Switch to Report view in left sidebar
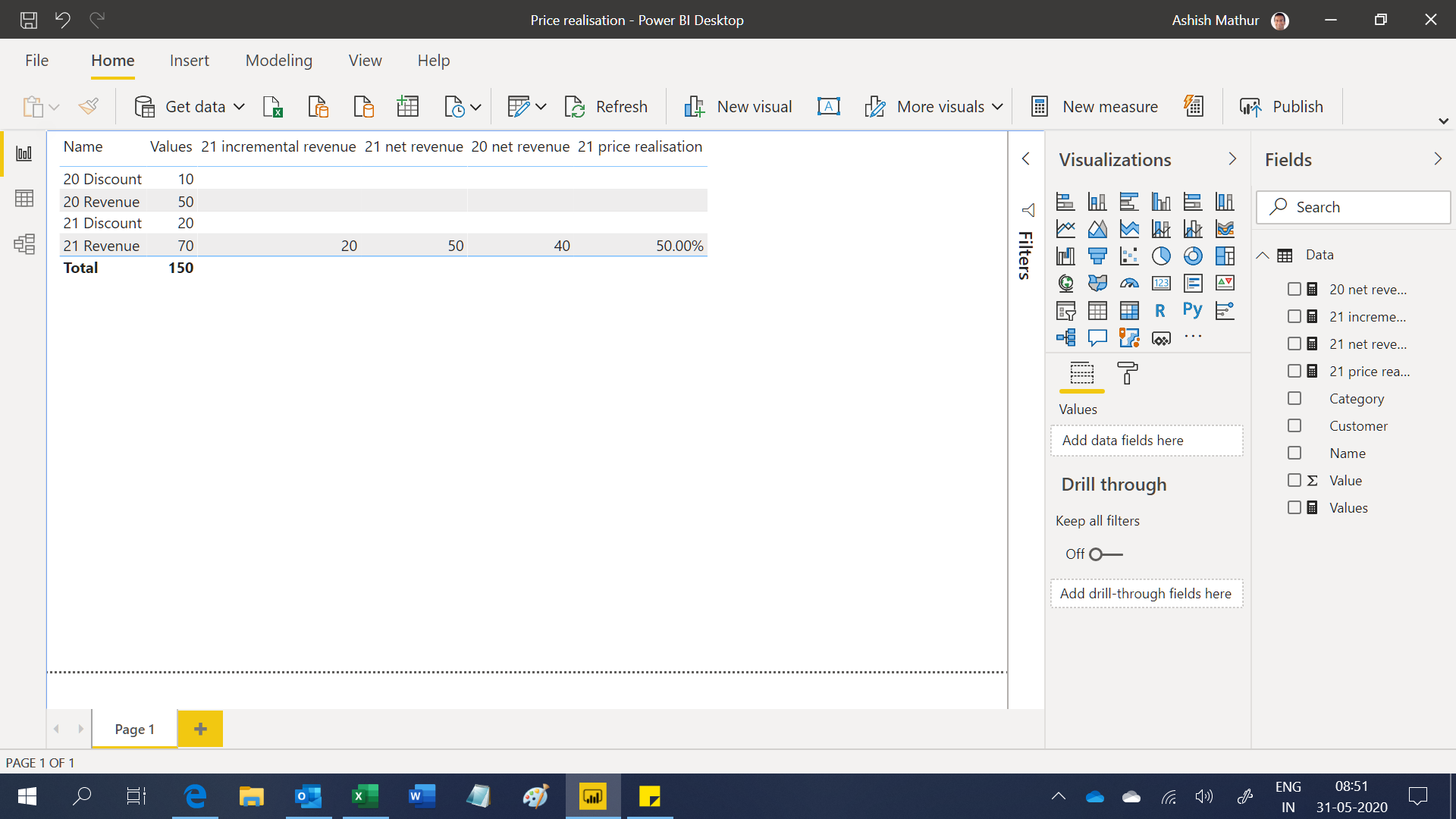This screenshot has height=819, width=1456. pos(24,154)
